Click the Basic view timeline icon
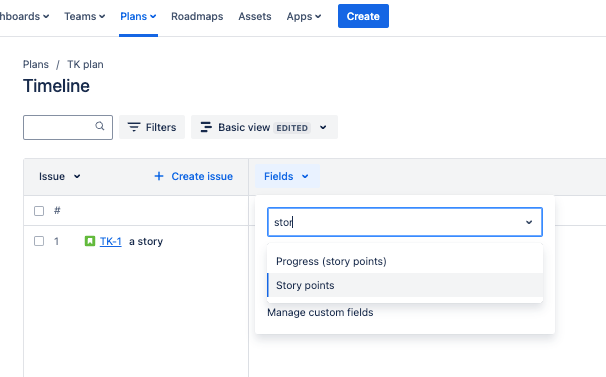The height and width of the screenshot is (377, 606). tap(206, 127)
